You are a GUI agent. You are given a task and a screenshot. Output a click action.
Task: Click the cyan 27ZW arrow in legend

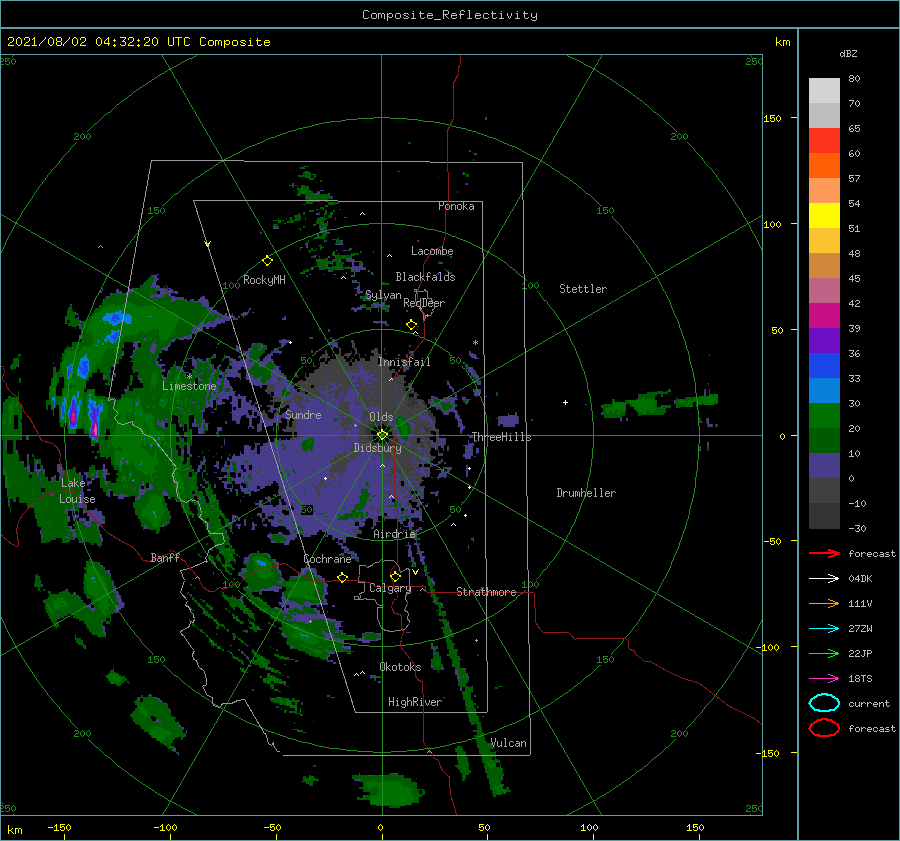[x=824, y=629]
